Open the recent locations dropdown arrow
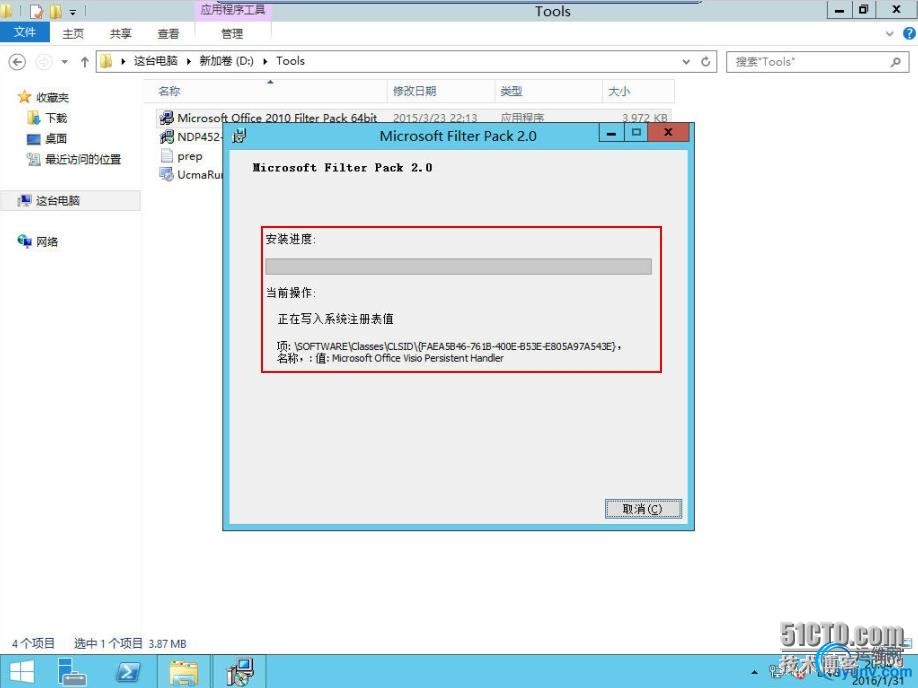 64,61
